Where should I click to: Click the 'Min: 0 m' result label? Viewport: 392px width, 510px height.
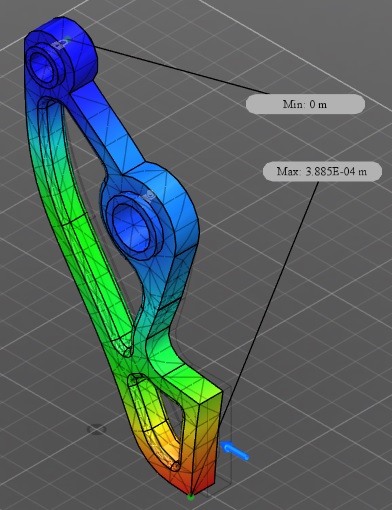pos(305,104)
